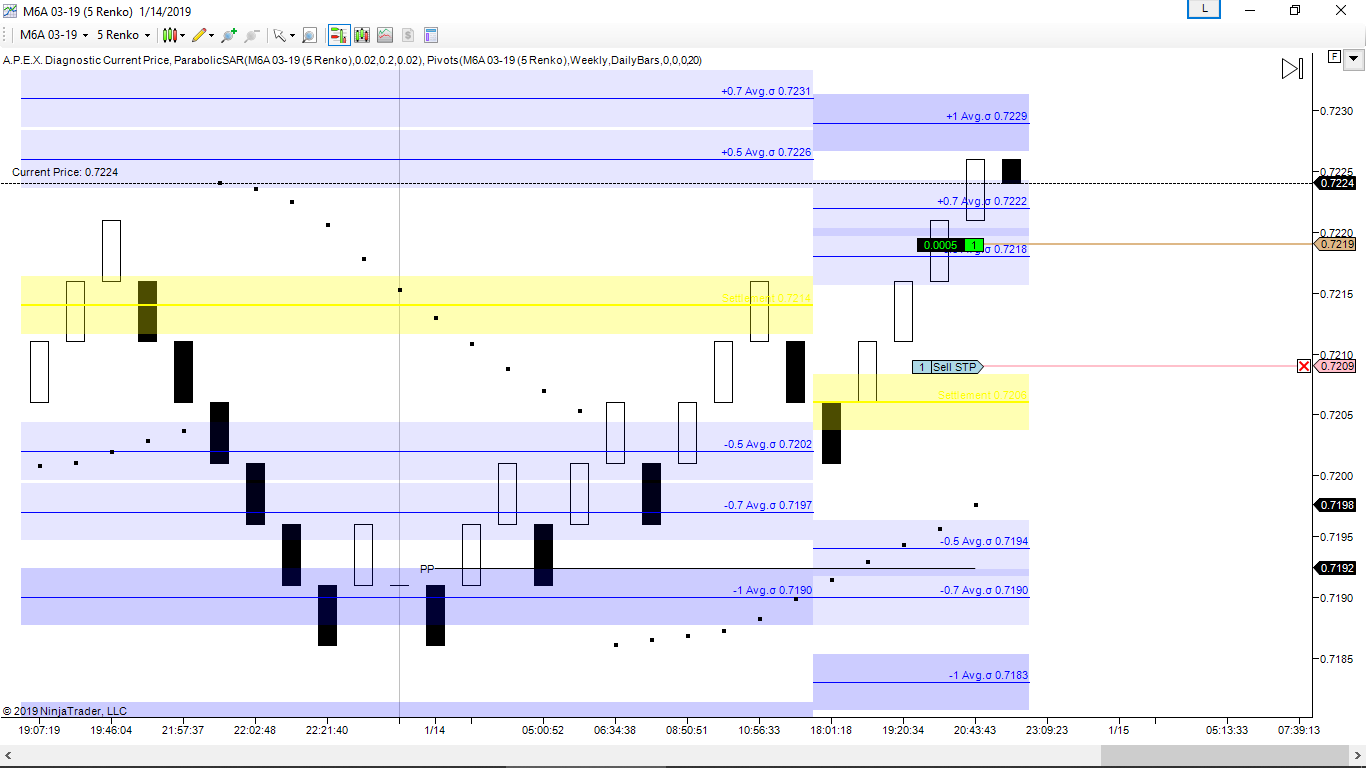Click the 0.7224 current price marker

pos(1337,183)
